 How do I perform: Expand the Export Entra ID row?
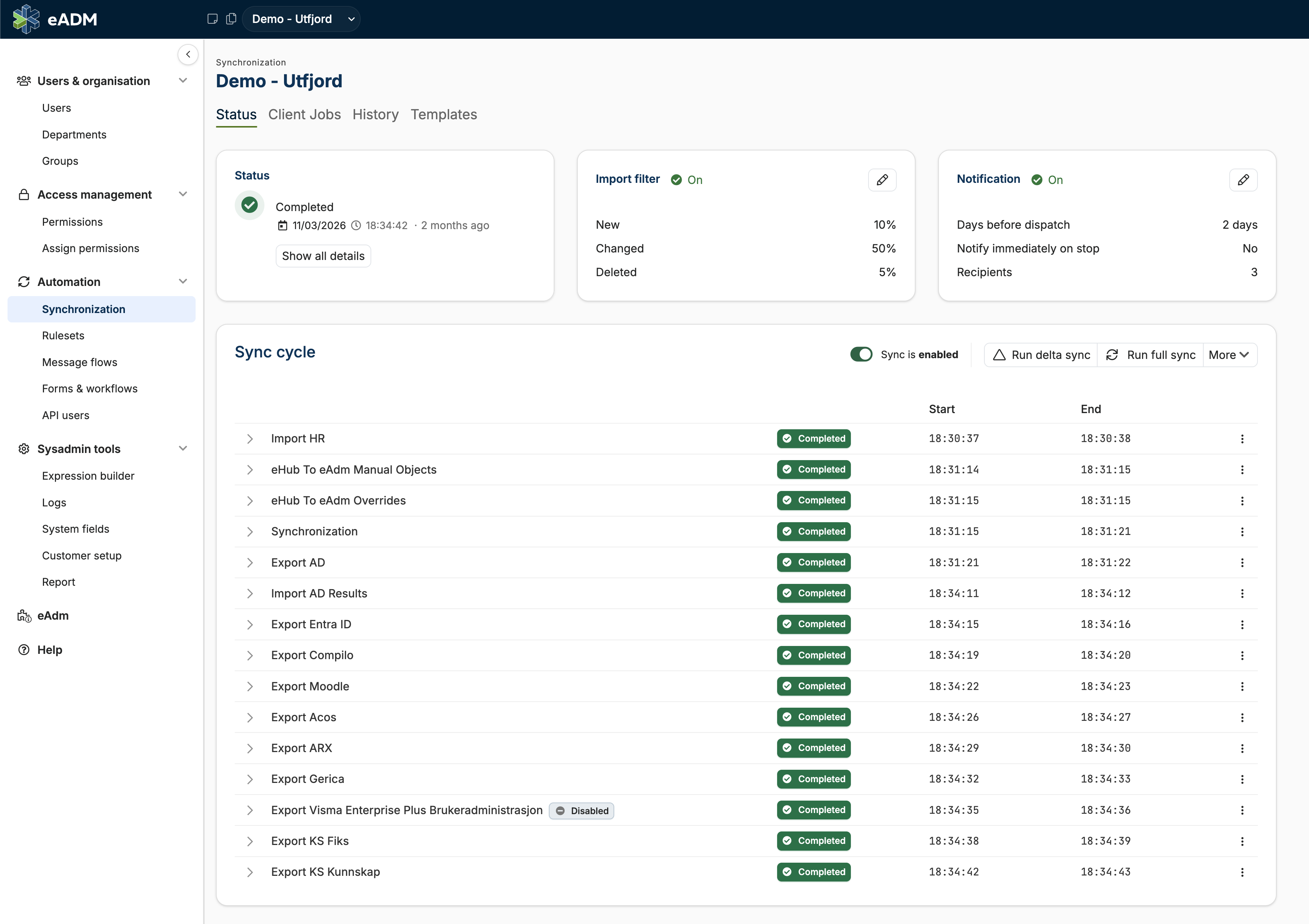(250, 625)
